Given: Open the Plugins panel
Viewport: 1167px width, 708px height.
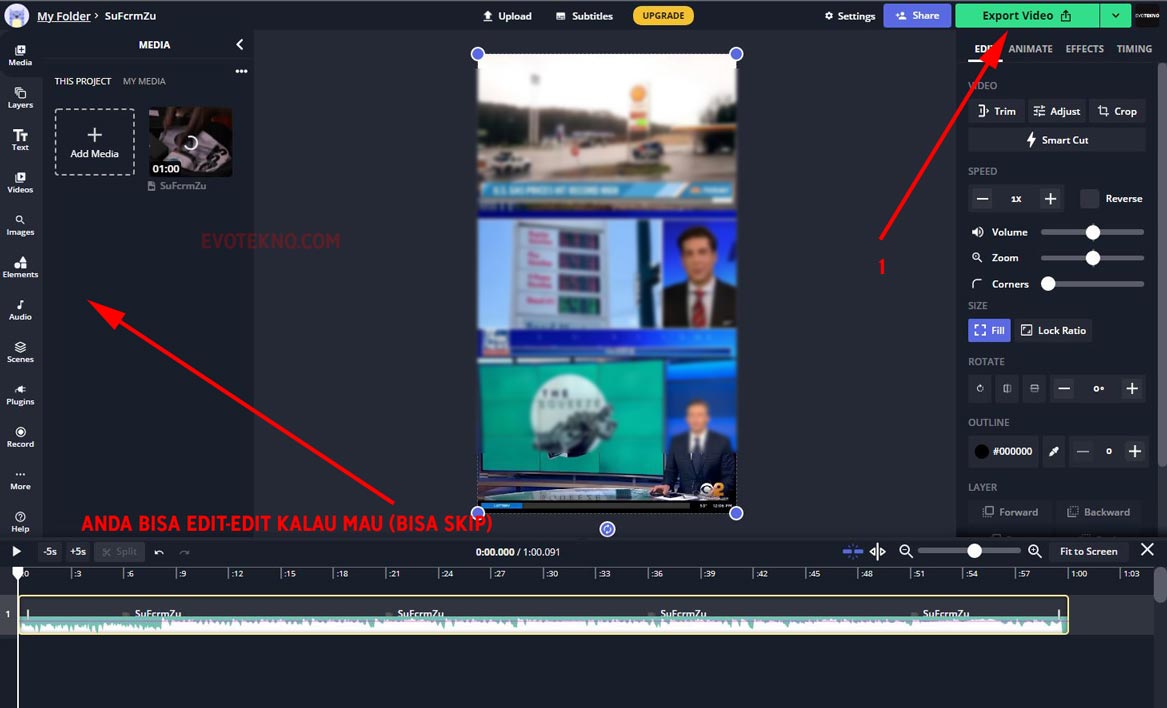Looking at the screenshot, I should tap(20, 394).
